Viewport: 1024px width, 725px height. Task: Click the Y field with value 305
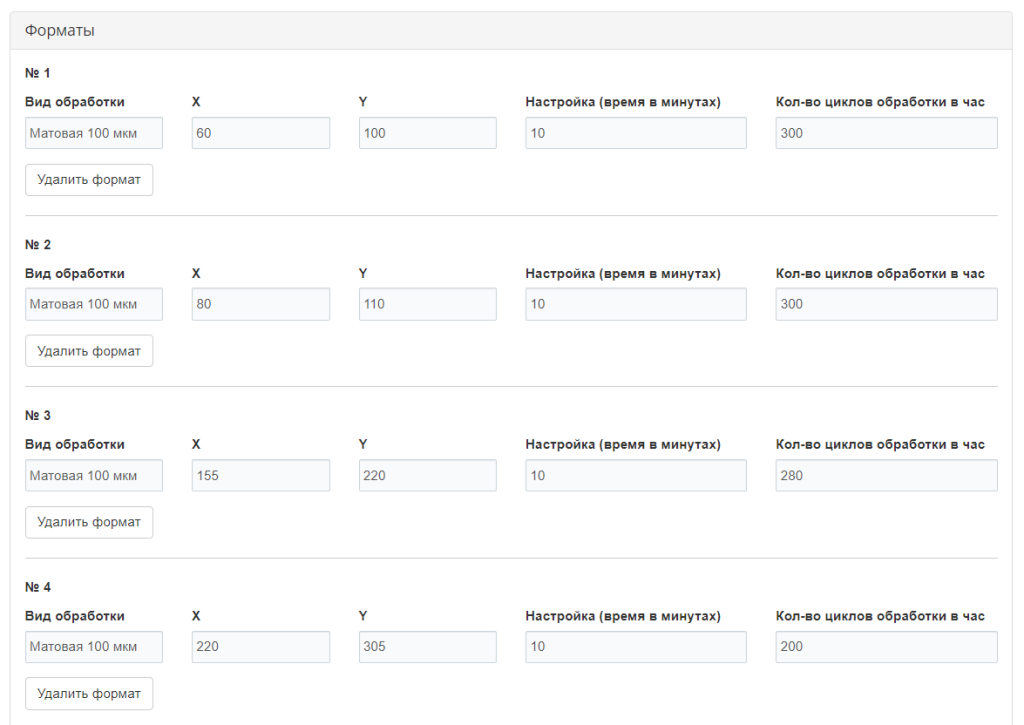tap(427, 647)
